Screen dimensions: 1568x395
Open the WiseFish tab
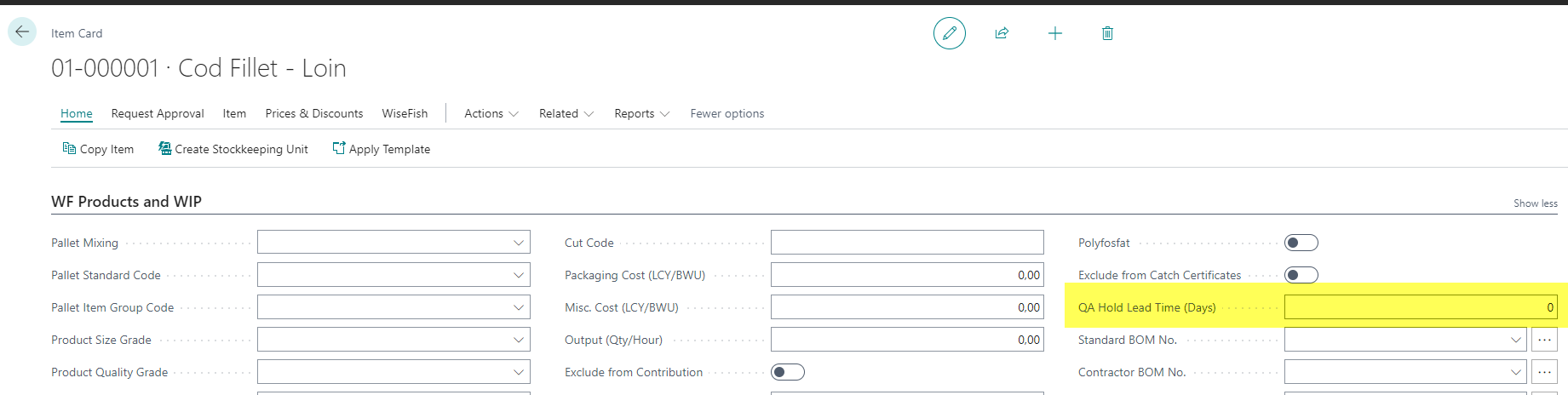(x=405, y=113)
